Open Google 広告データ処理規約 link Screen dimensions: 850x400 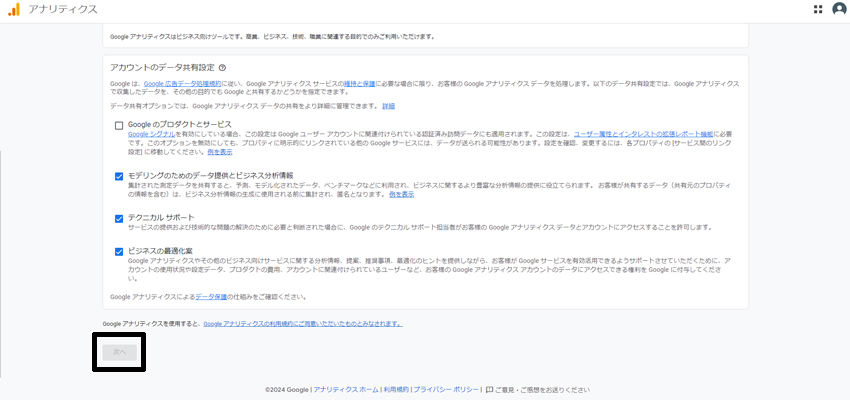[181, 84]
